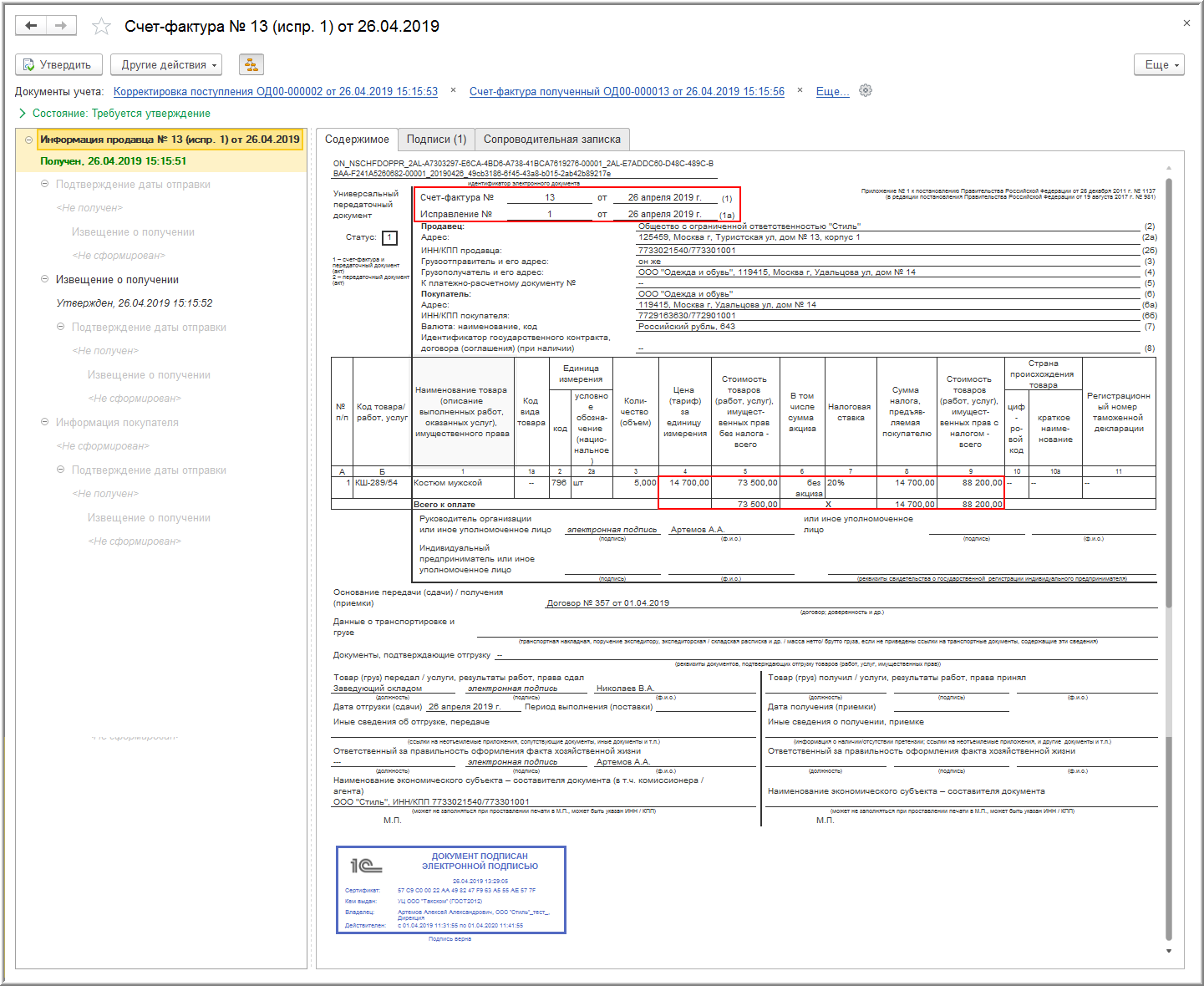The height and width of the screenshot is (986, 1204).
Task: Open the document structure hierarchy icon
Action: click(x=251, y=64)
